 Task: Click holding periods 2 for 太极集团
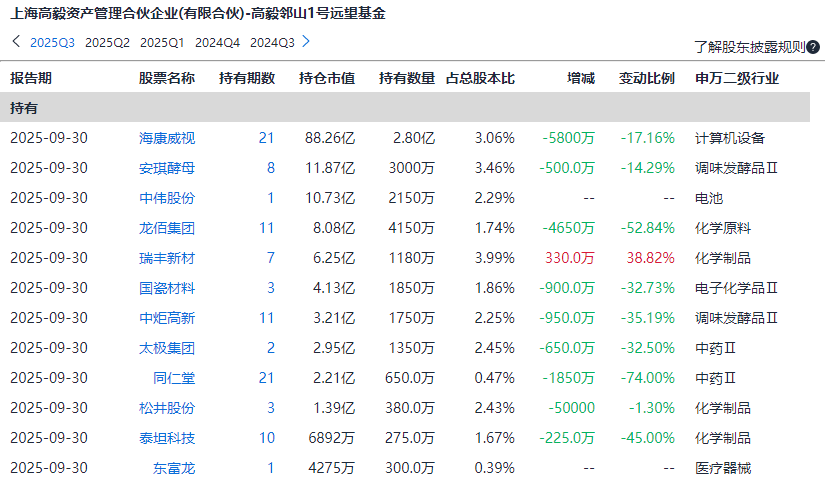tap(270, 348)
